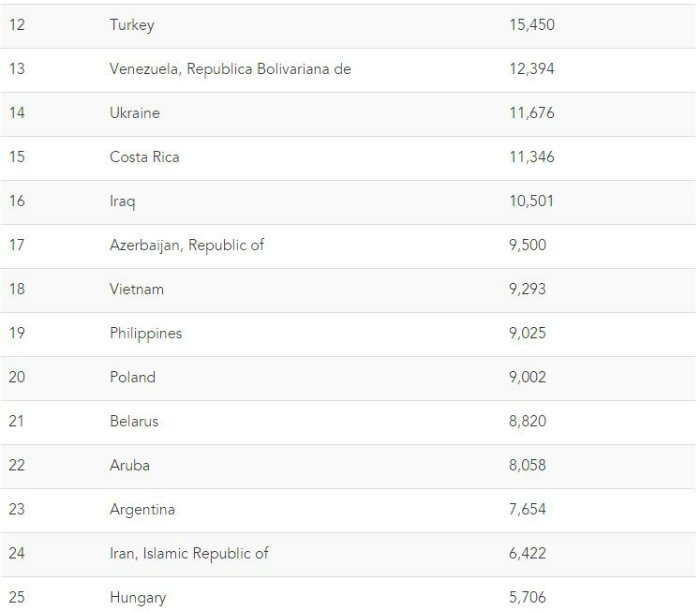This screenshot has width=700, height=612.
Task: Select the Azerbaijan, Republic of entry
Action: click(187, 245)
